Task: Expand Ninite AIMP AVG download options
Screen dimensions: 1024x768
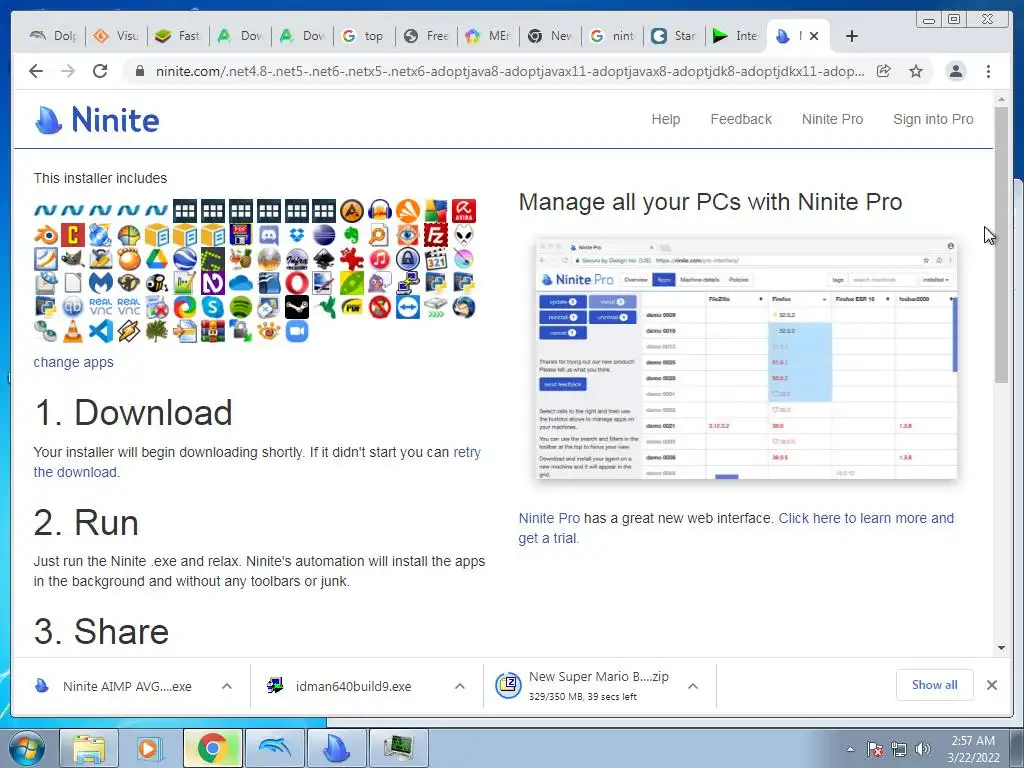Action: tap(227, 686)
